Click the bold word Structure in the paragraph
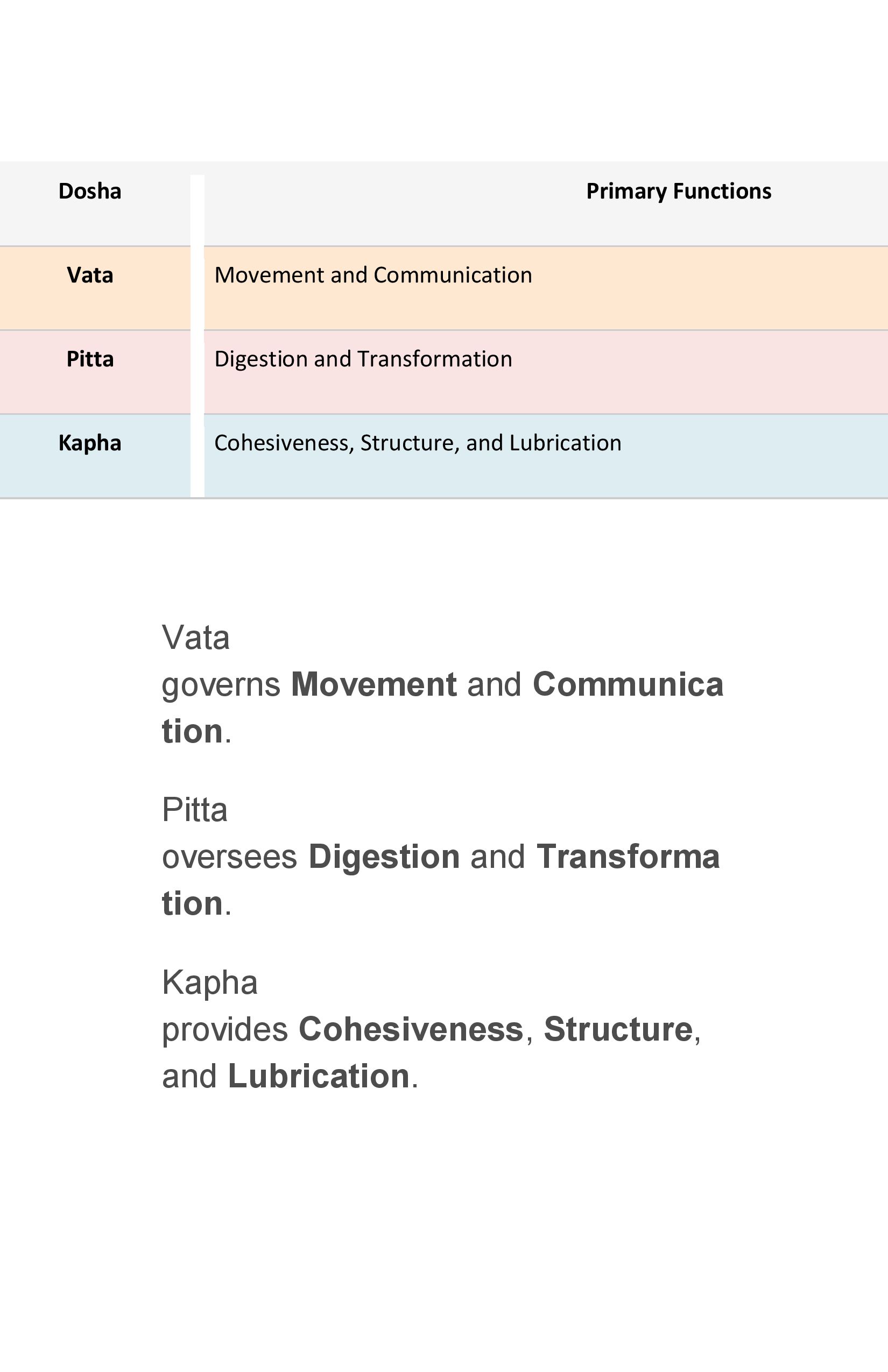The image size is (888, 1372). [x=618, y=1030]
